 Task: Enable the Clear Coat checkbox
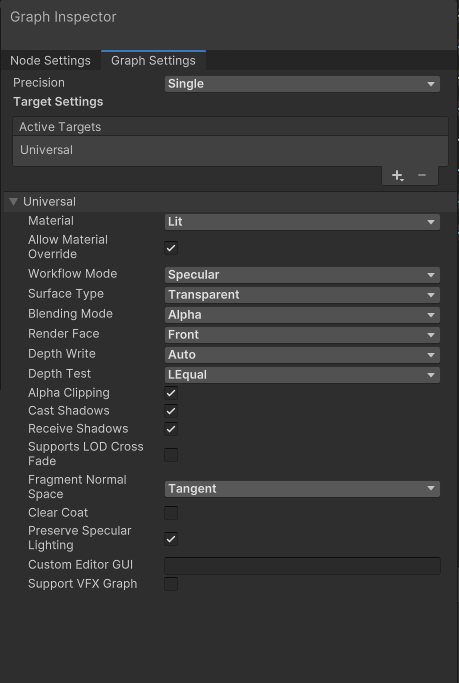click(x=171, y=513)
